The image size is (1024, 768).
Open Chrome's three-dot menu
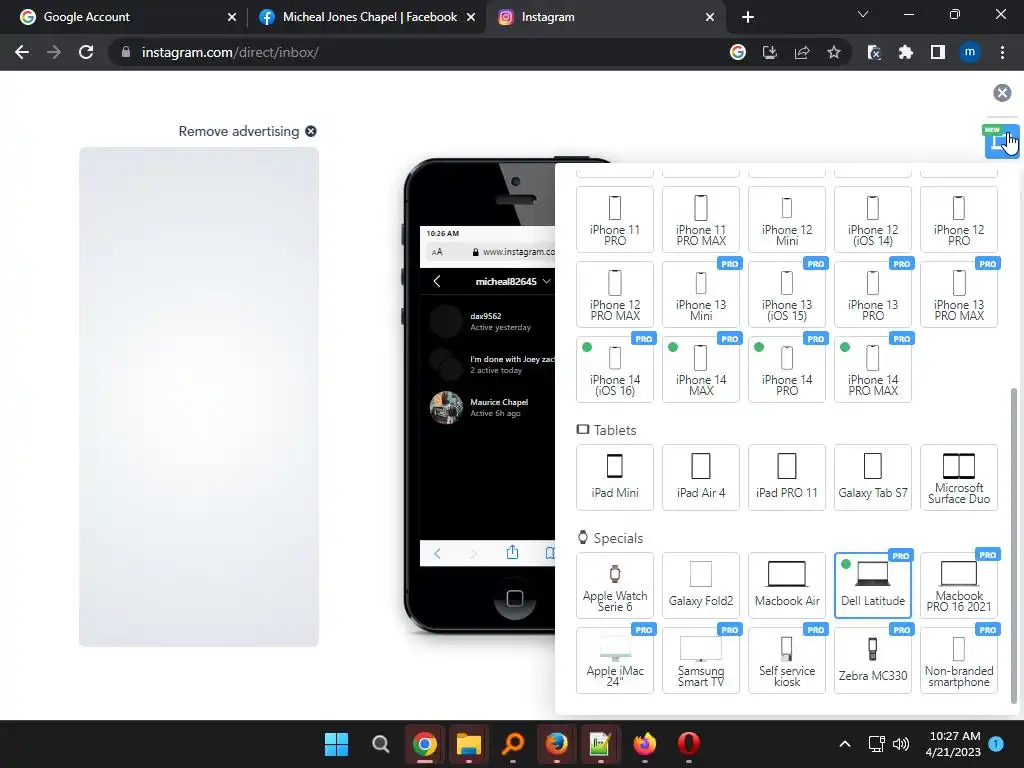click(1002, 52)
